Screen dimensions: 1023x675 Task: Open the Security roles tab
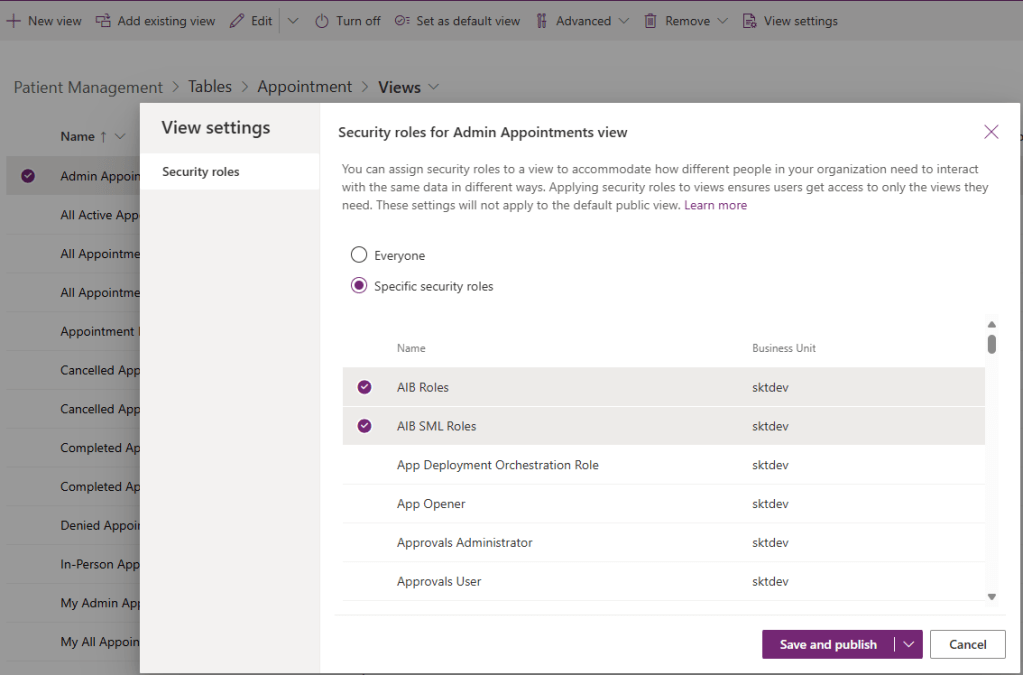[201, 172]
